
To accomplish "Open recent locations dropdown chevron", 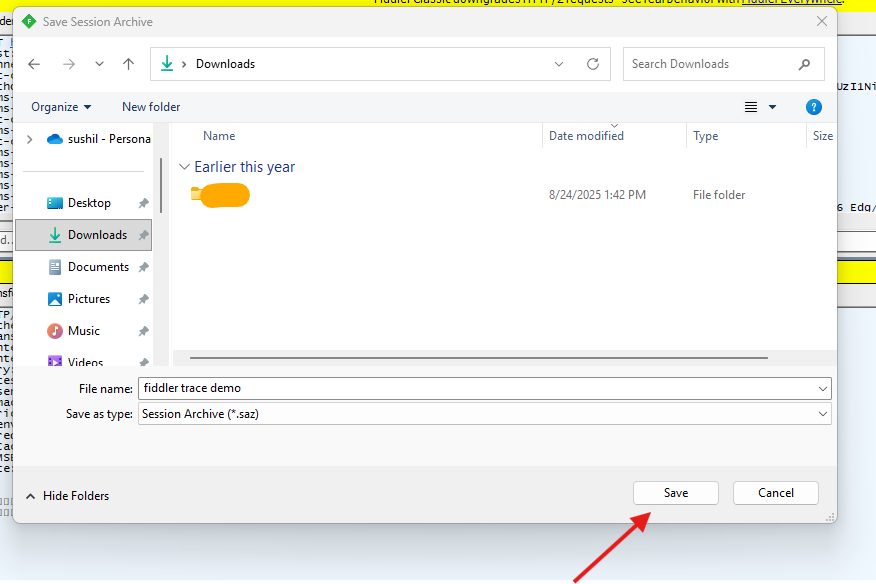I will (99, 64).
